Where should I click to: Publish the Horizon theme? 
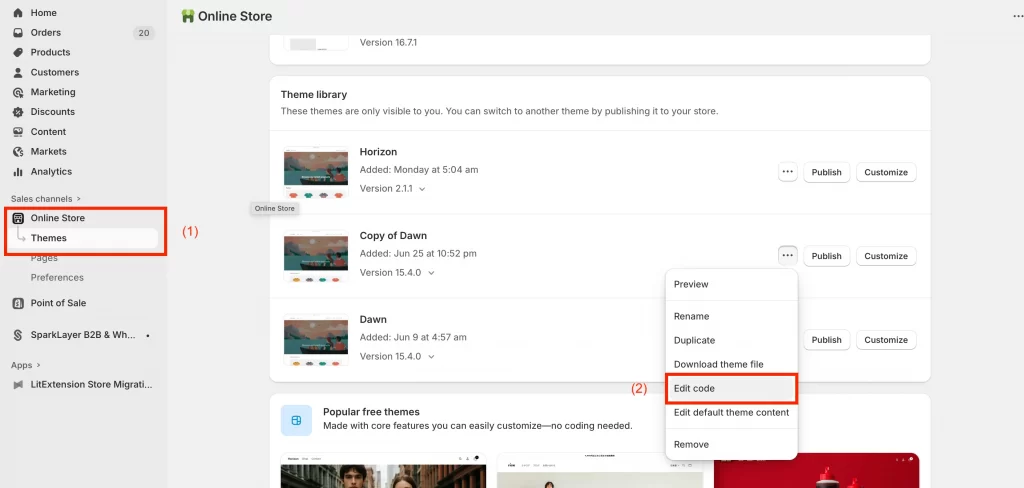(x=826, y=172)
